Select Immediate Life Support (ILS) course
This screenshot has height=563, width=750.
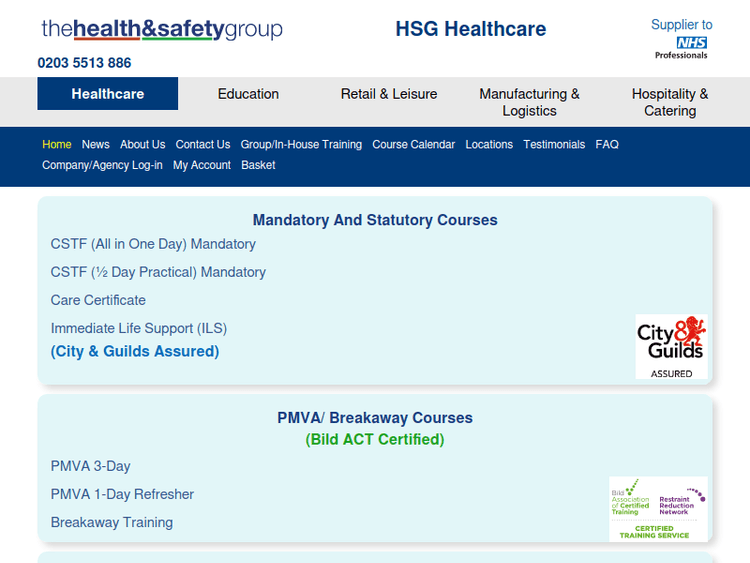point(139,328)
